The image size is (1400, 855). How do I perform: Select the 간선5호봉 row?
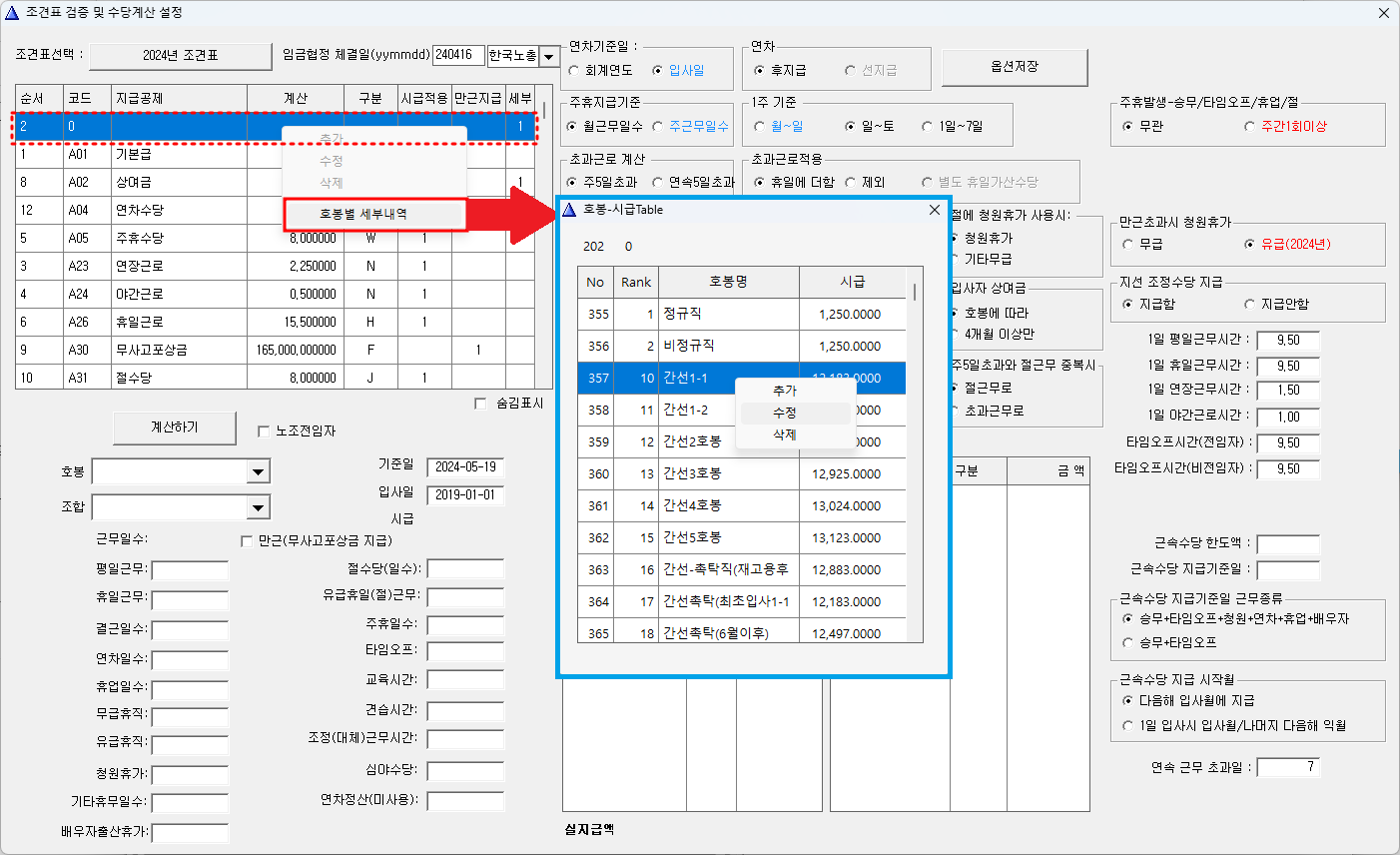point(742,537)
